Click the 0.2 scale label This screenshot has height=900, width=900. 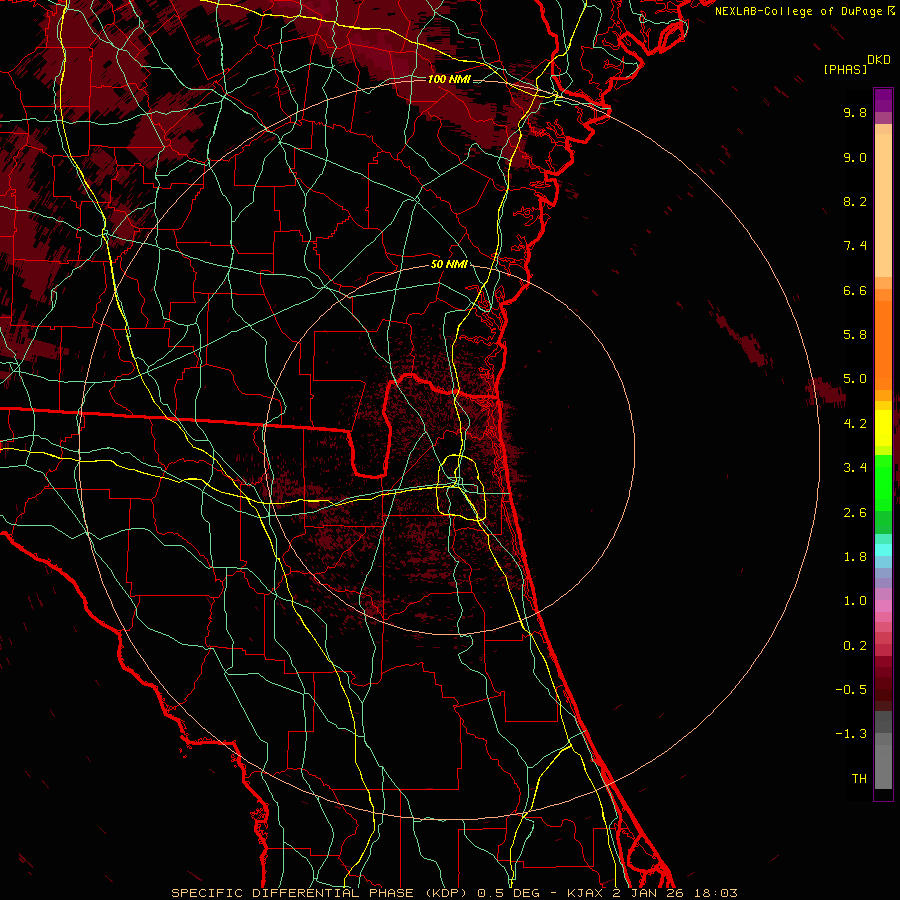[x=855, y=646]
